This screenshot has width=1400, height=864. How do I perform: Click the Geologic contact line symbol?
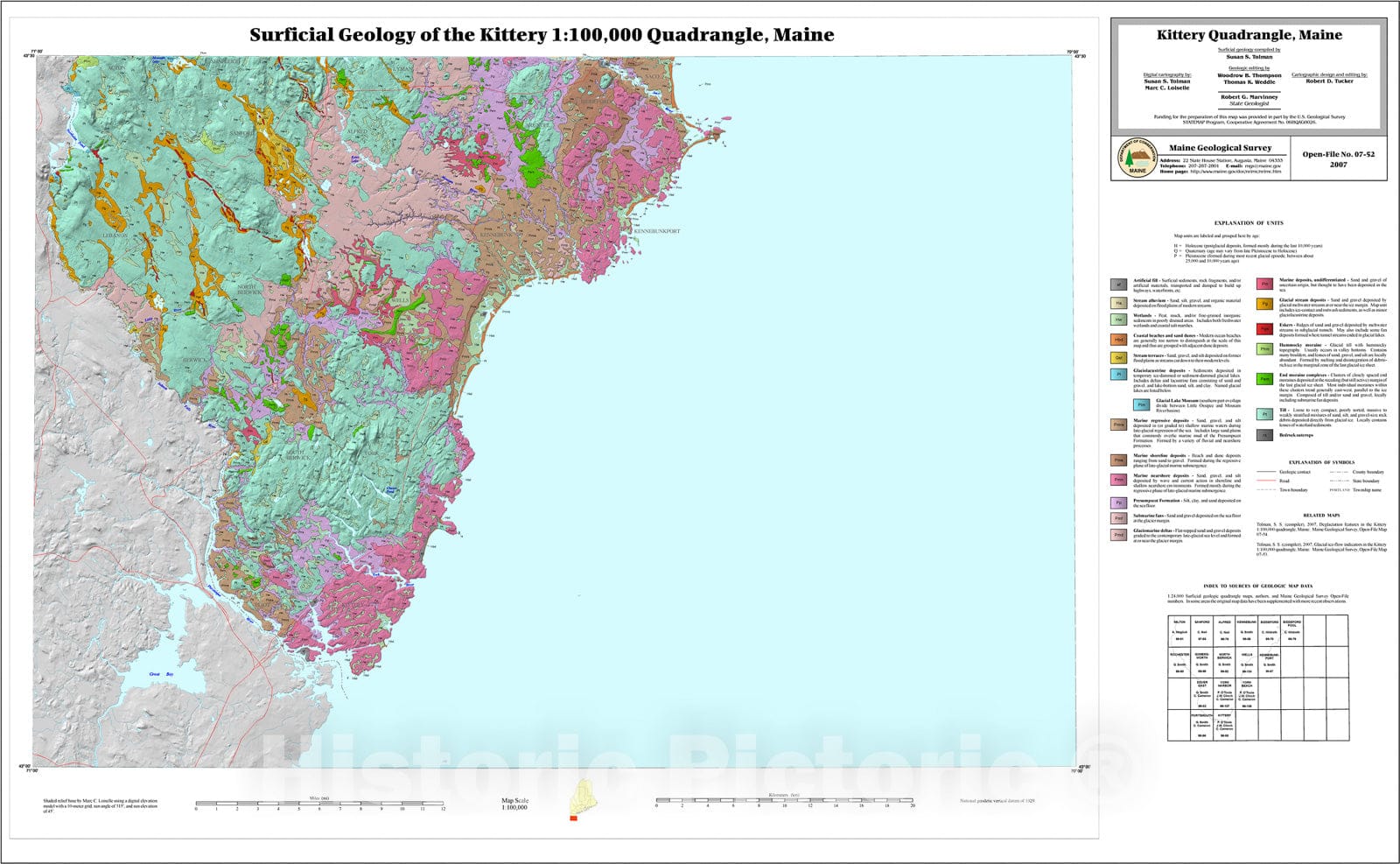(x=1266, y=471)
